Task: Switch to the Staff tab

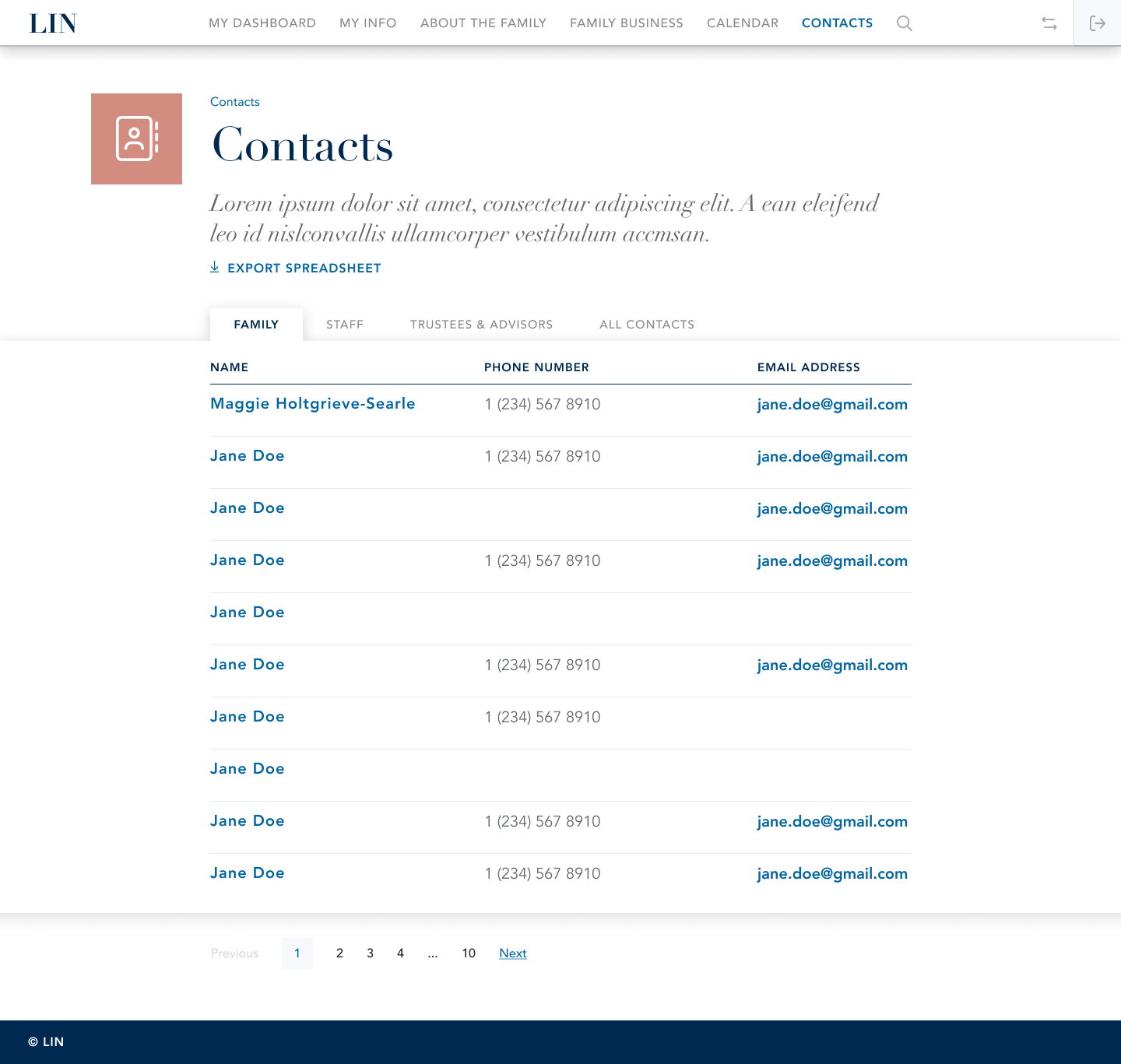Action: [x=345, y=325]
